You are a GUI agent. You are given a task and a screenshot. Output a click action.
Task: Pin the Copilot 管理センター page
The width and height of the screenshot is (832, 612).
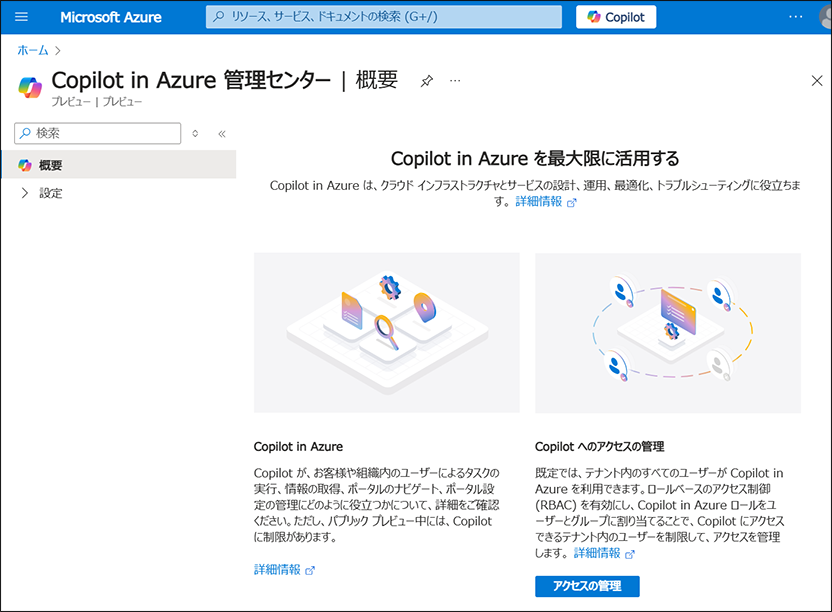pos(427,81)
